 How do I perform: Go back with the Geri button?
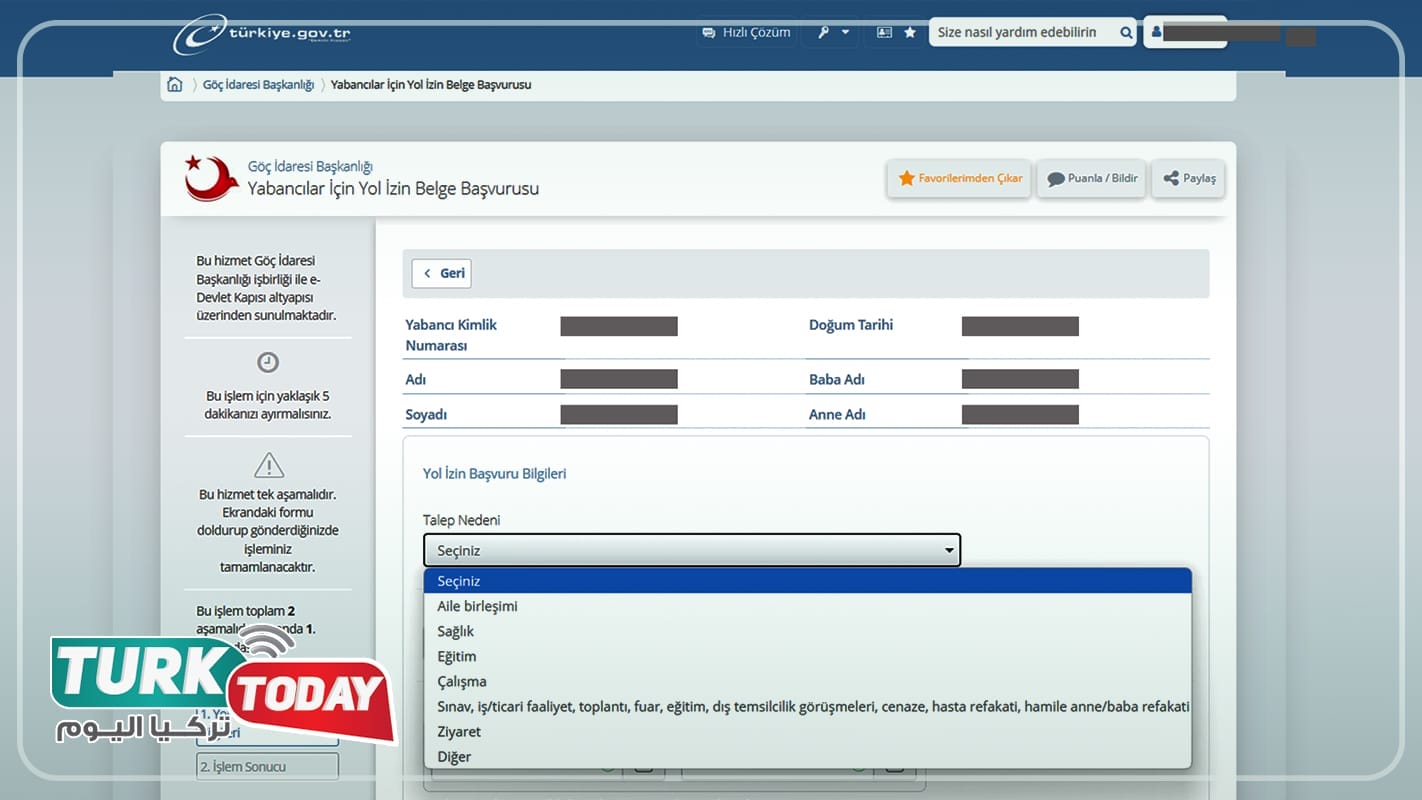[441, 273]
